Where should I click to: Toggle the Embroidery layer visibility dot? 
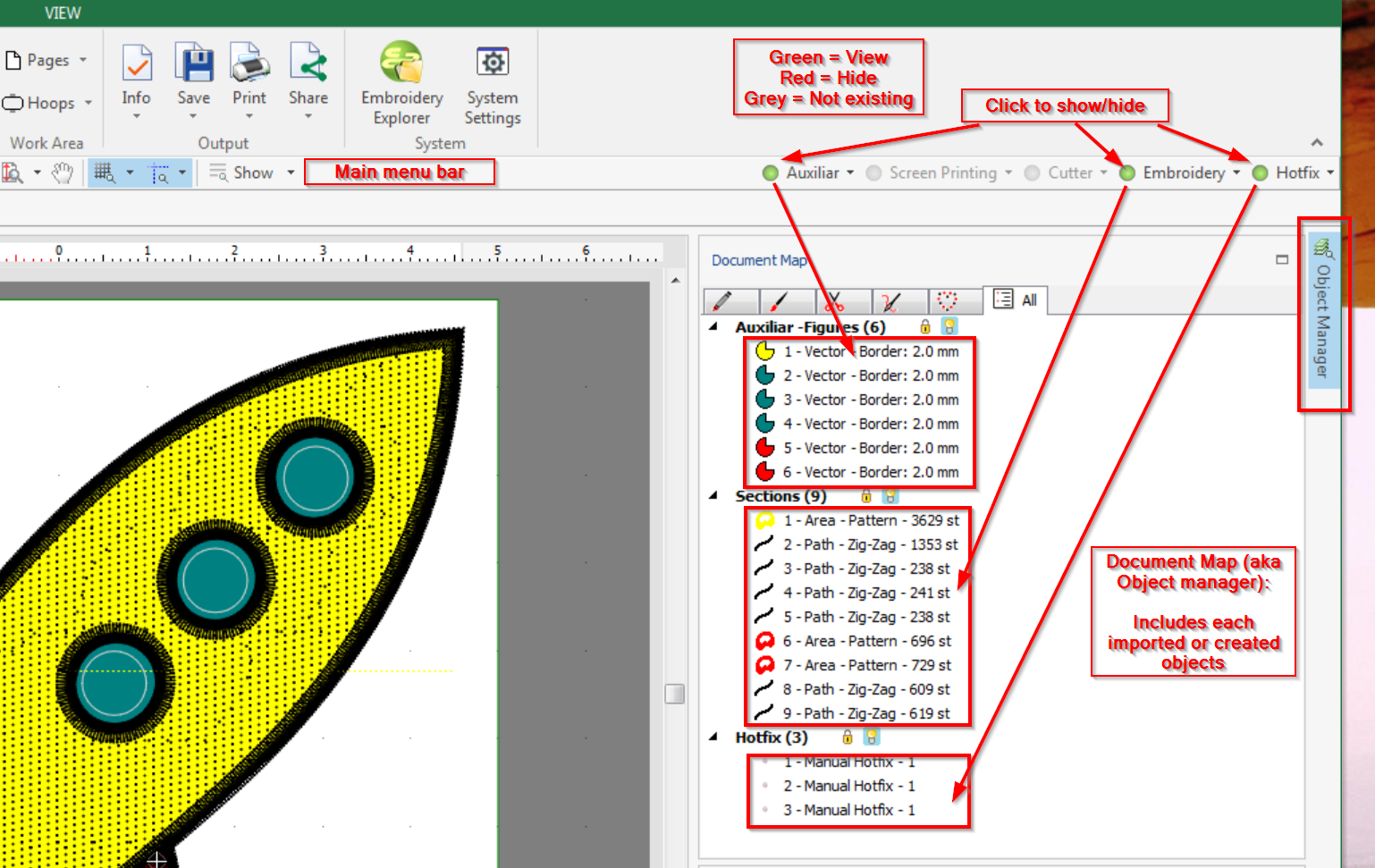1127,173
